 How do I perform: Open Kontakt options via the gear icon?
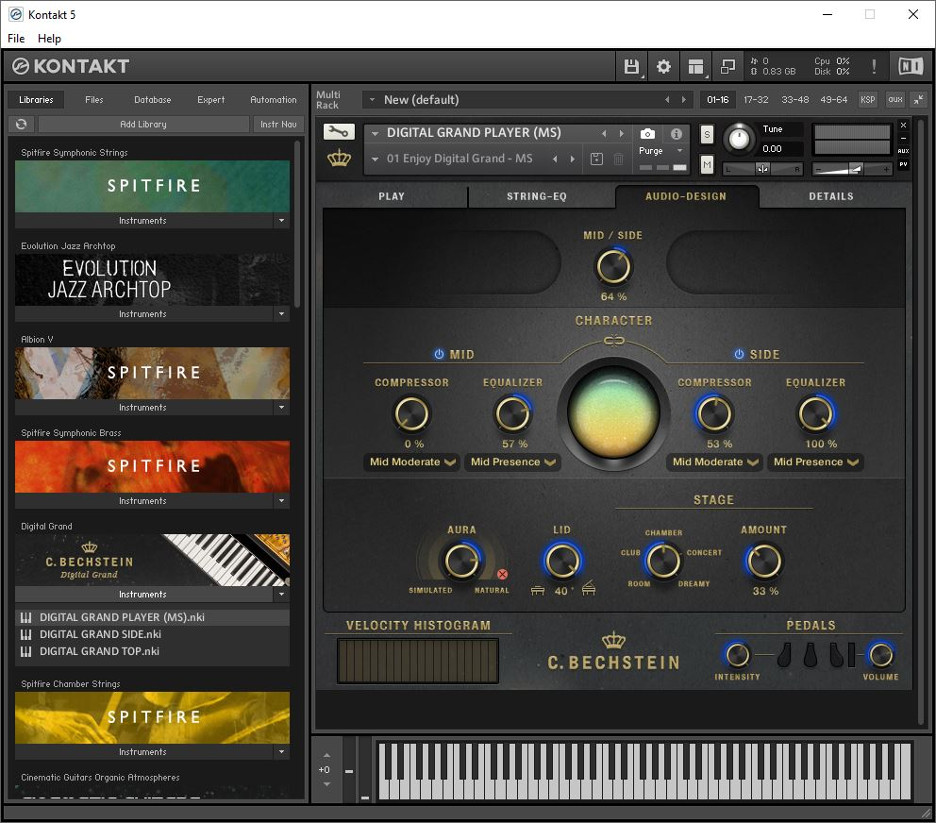pos(664,66)
